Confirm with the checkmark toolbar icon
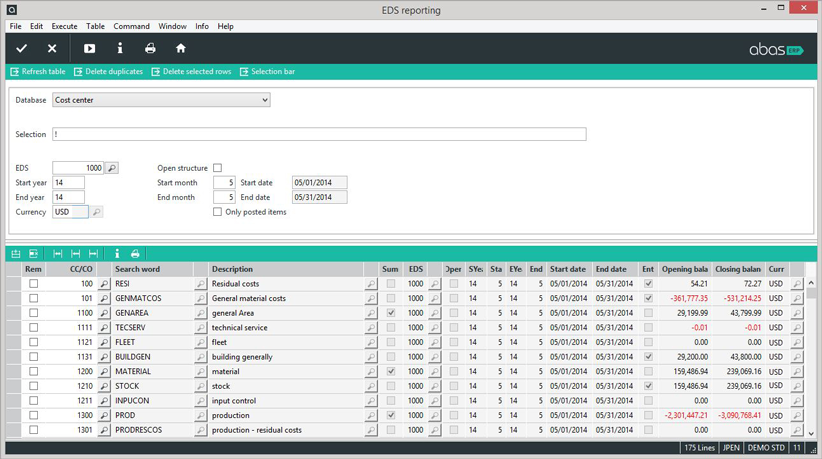The image size is (822, 459). [x=21, y=48]
